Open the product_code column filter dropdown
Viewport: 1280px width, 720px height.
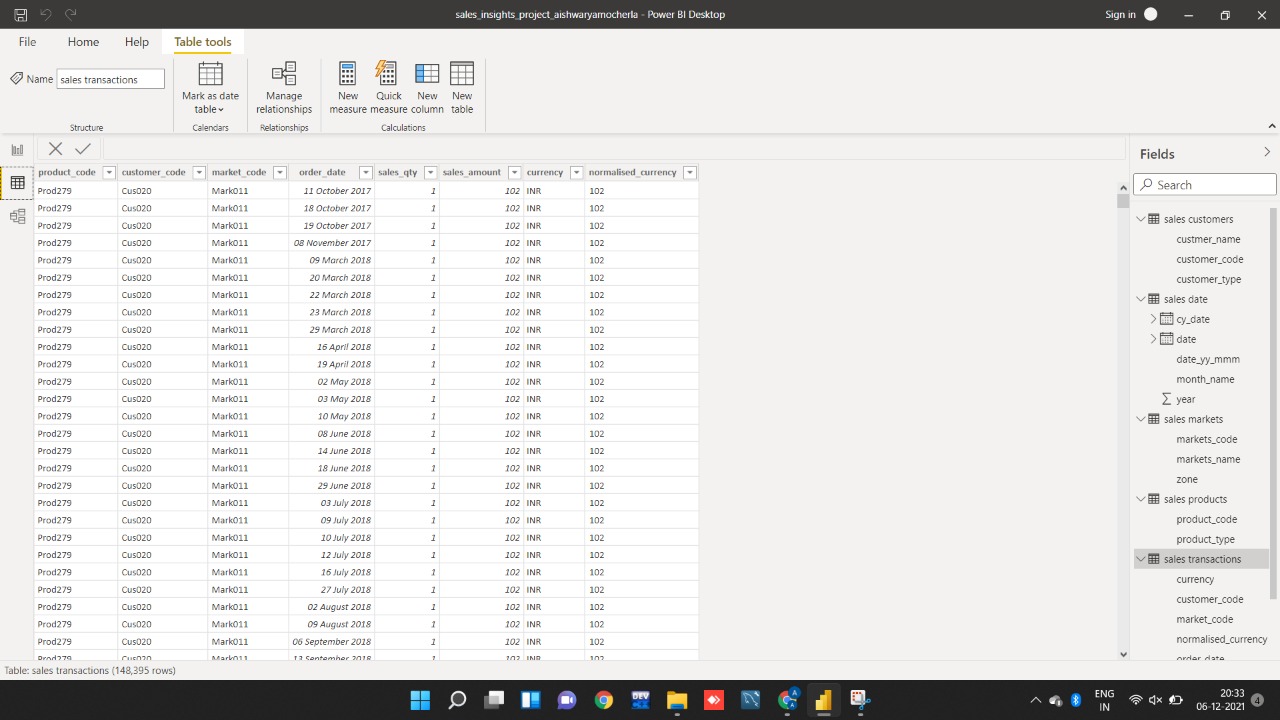click(108, 173)
